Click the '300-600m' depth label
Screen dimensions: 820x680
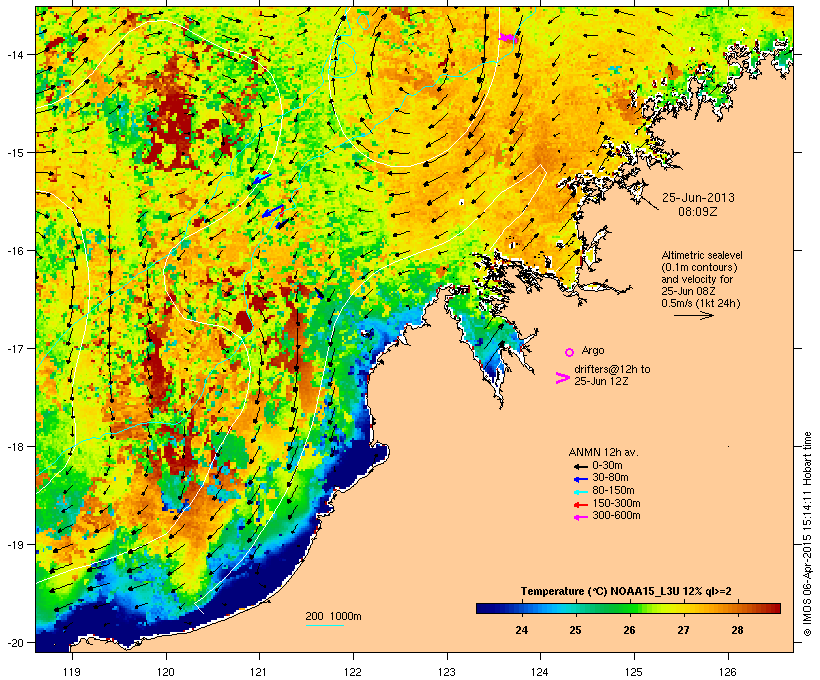(616, 516)
